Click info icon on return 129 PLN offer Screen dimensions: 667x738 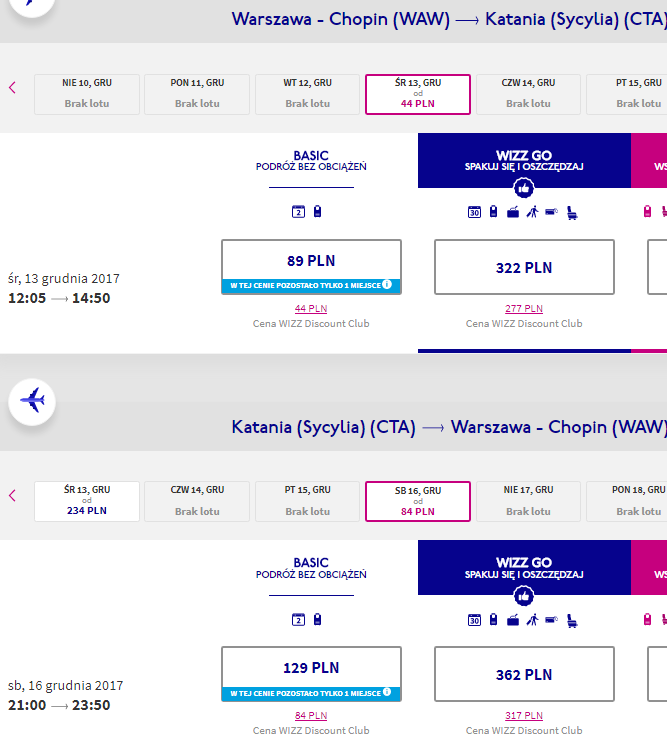point(387,692)
